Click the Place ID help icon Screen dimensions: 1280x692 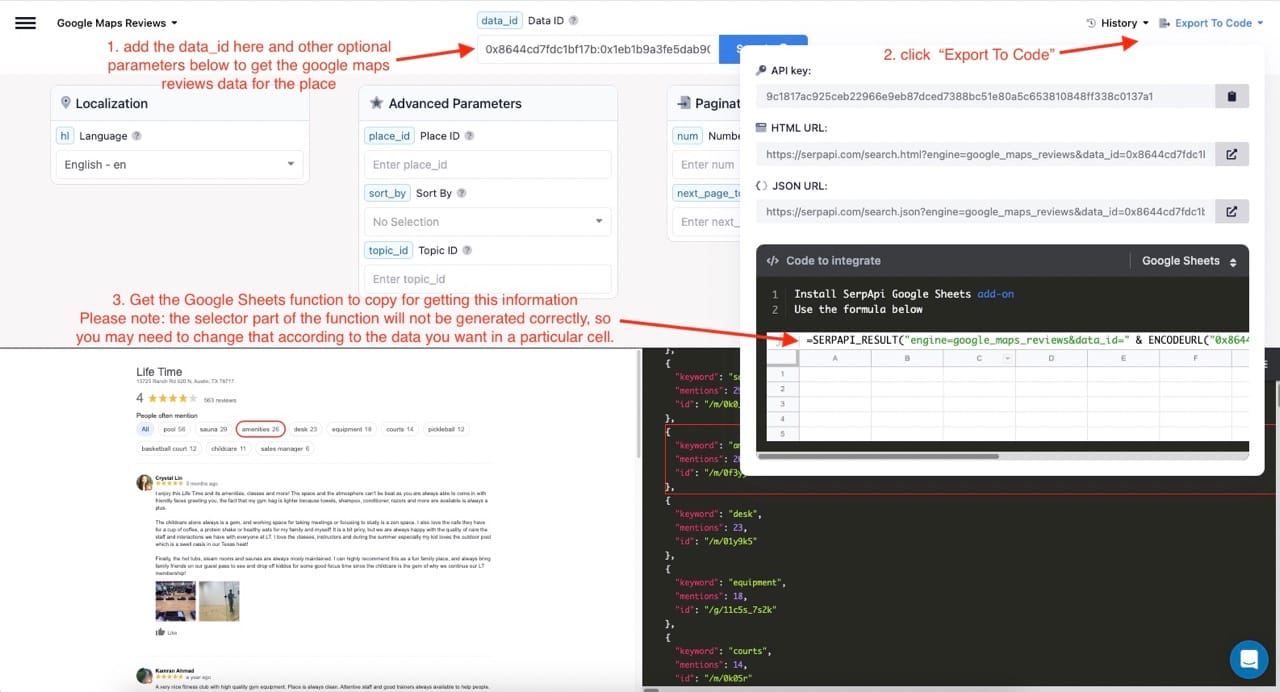point(470,136)
